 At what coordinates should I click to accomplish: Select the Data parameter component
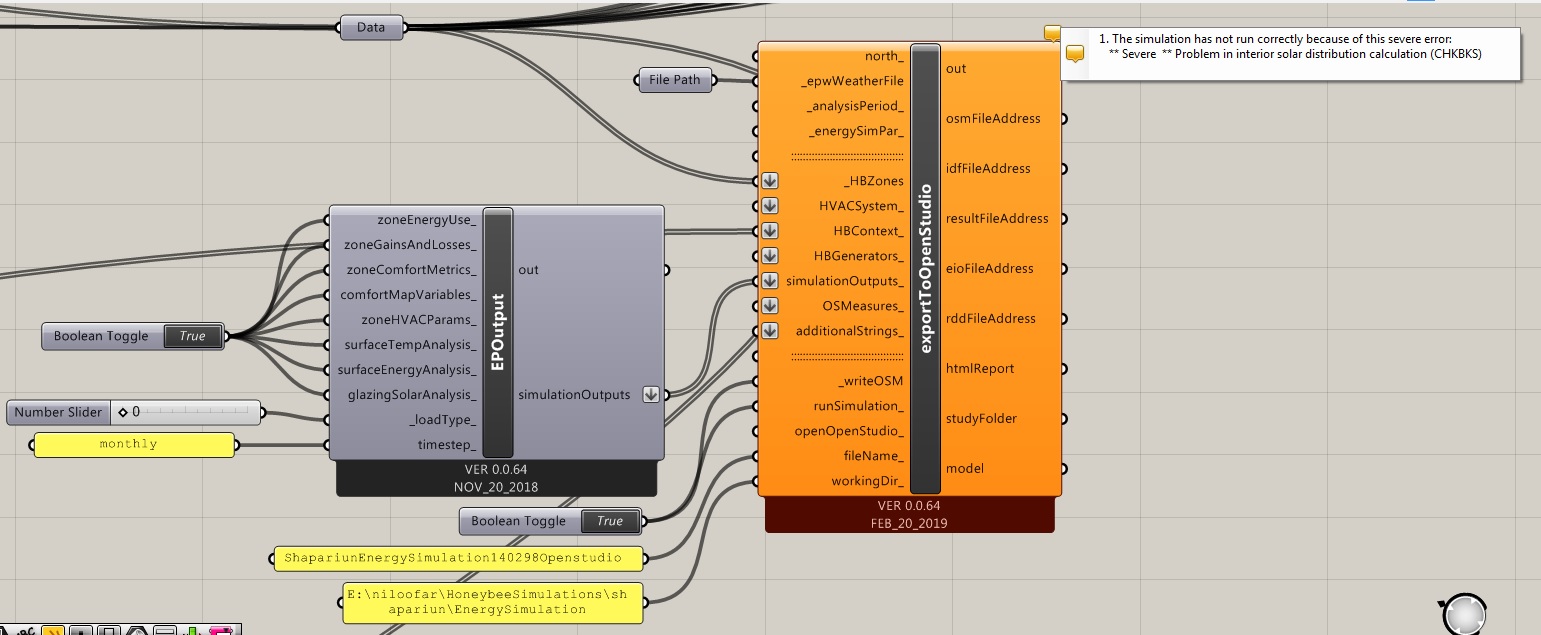click(x=371, y=28)
